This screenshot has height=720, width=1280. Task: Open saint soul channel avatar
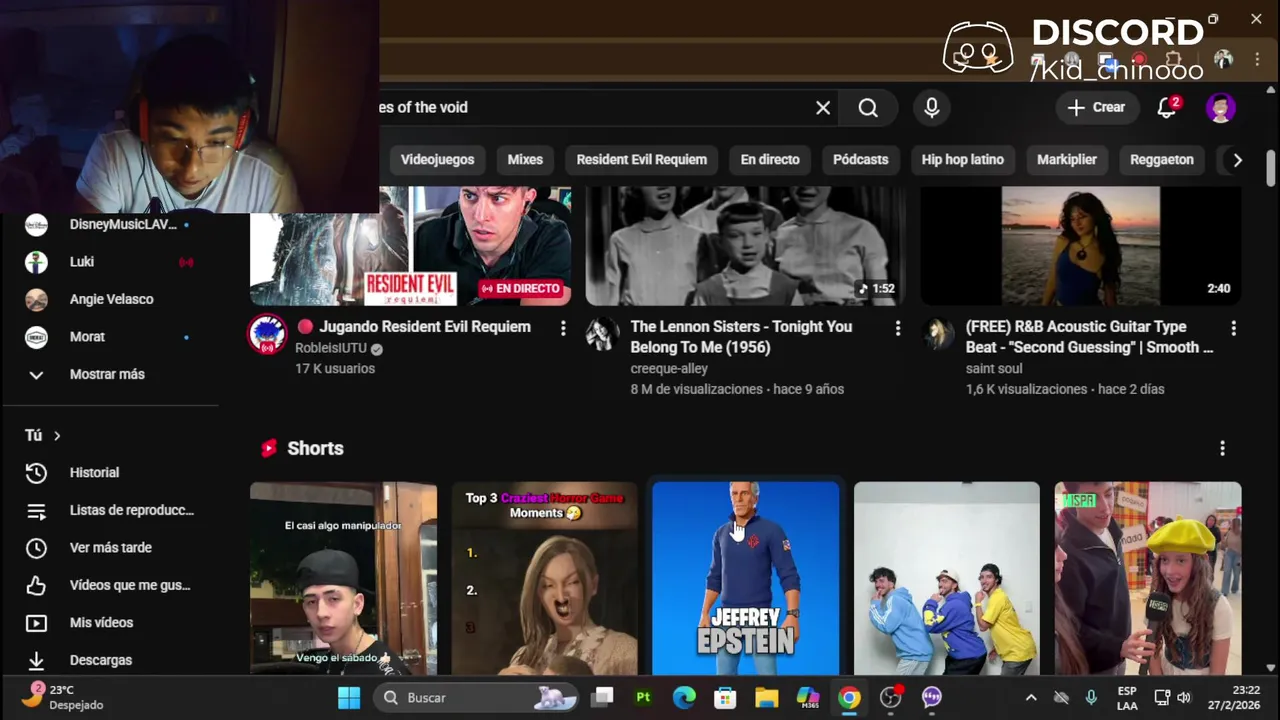[937, 334]
